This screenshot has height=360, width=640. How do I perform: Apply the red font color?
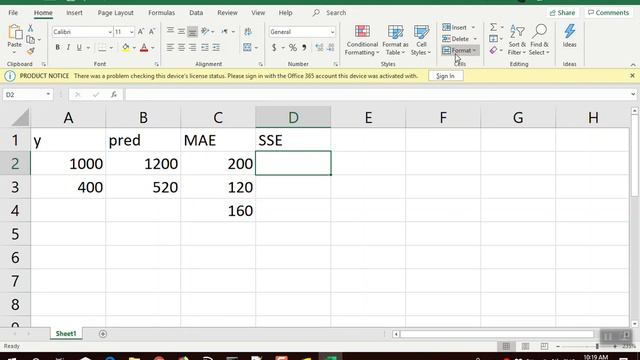coord(144,48)
